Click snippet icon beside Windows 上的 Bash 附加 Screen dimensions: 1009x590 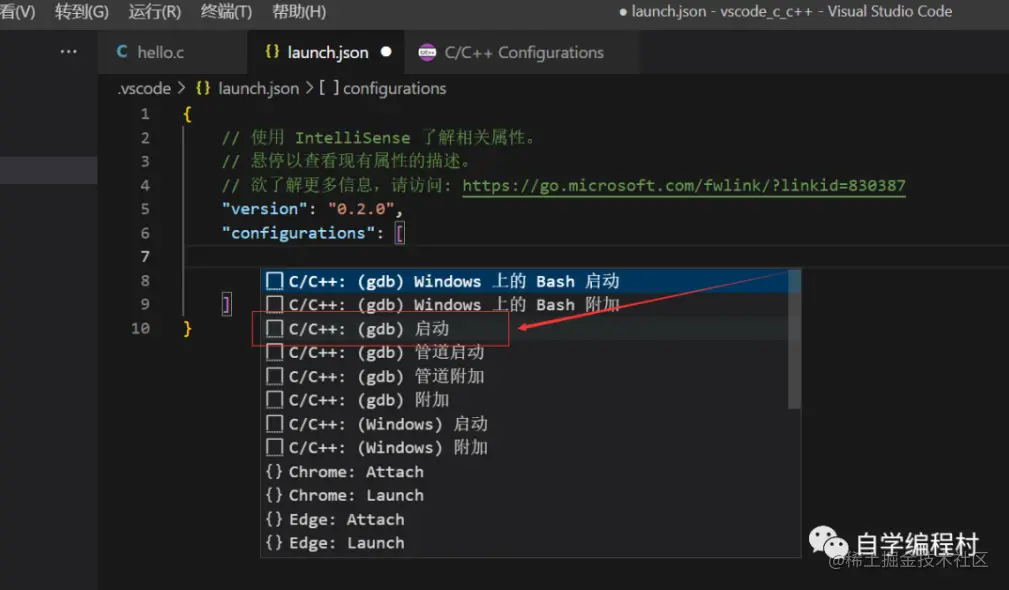tap(275, 304)
